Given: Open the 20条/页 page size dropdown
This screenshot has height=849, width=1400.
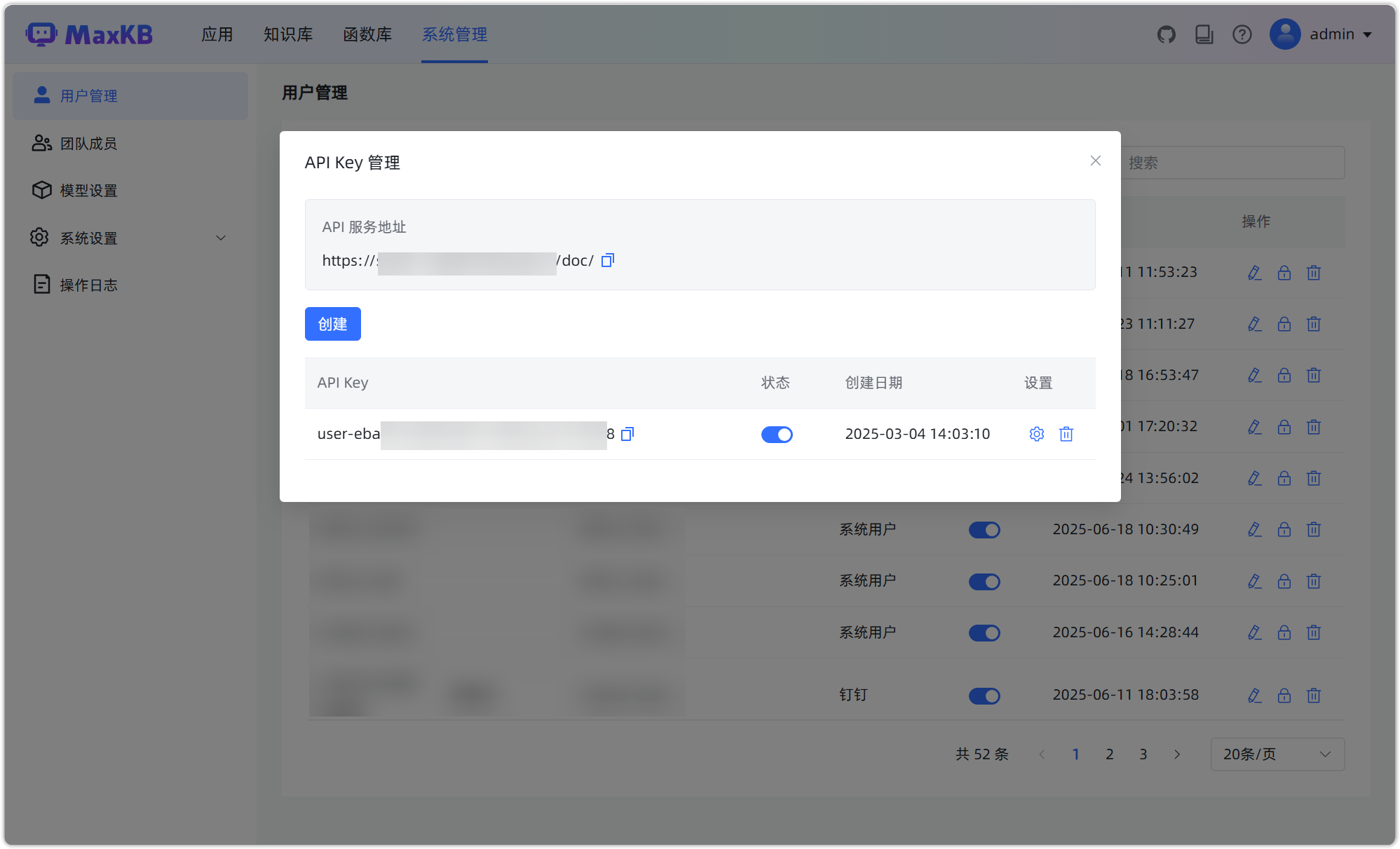Looking at the screenshot, I should (x=1277, y=754).
